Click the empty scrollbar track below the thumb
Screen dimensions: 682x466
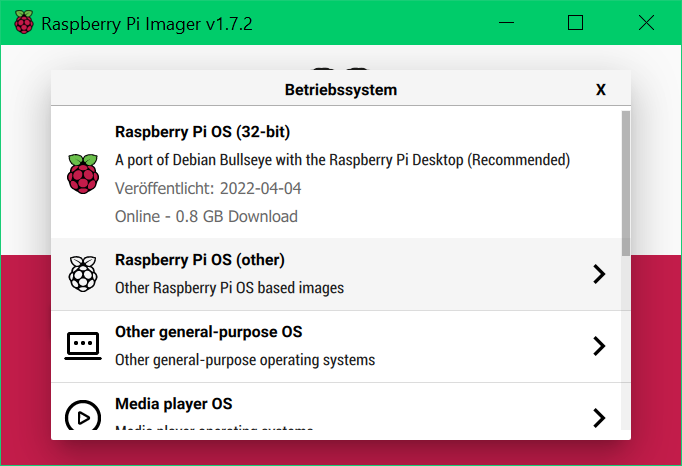point(626,350)
